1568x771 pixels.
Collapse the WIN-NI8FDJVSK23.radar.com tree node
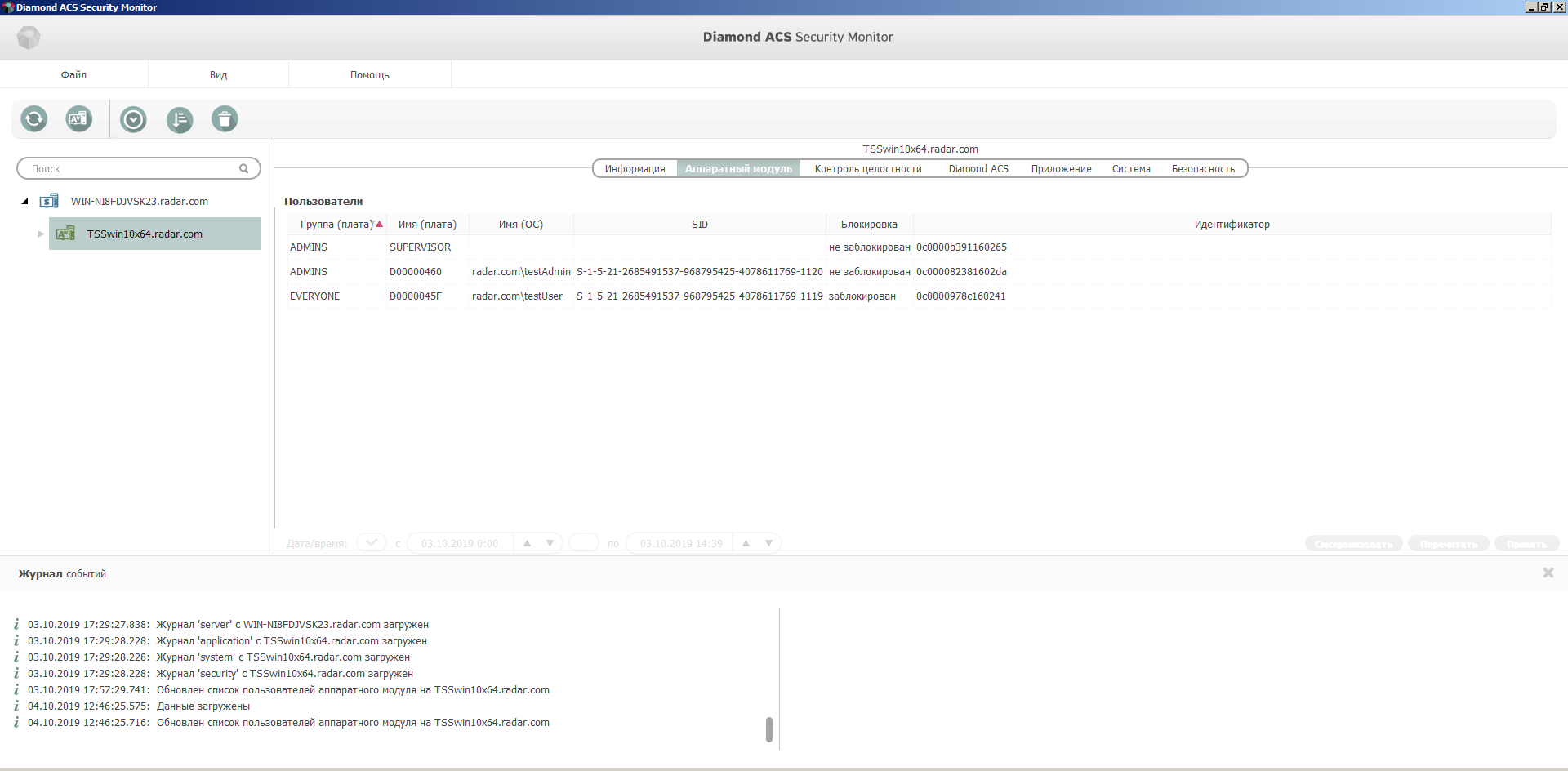point(24,201)
